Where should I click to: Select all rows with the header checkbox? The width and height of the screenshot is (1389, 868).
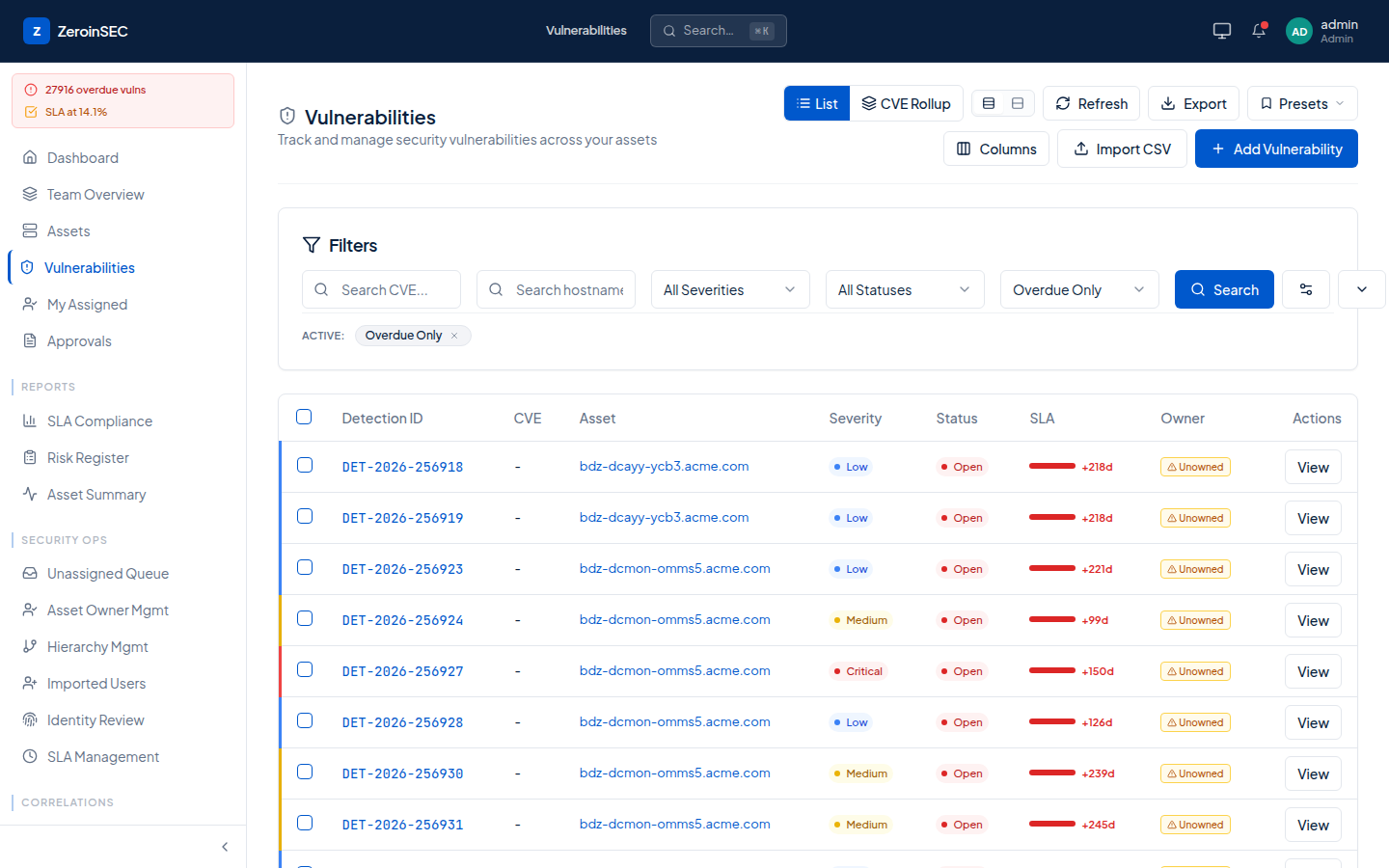coord(304,417)
